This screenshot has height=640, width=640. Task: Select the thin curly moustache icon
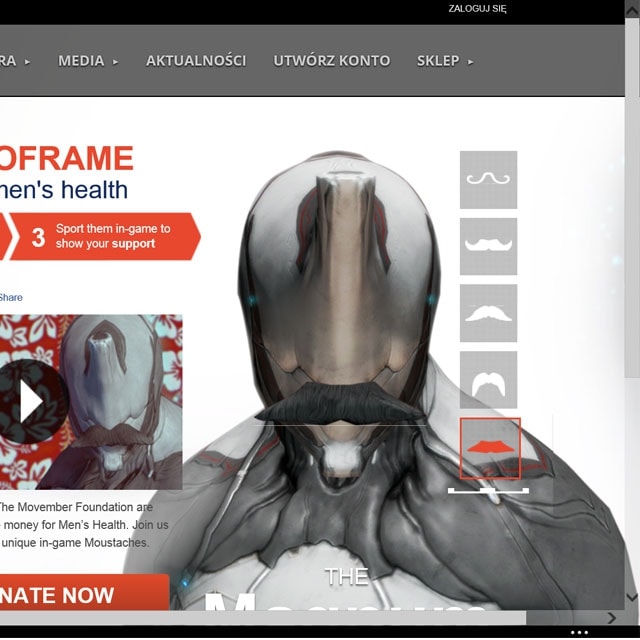[488, 179]
